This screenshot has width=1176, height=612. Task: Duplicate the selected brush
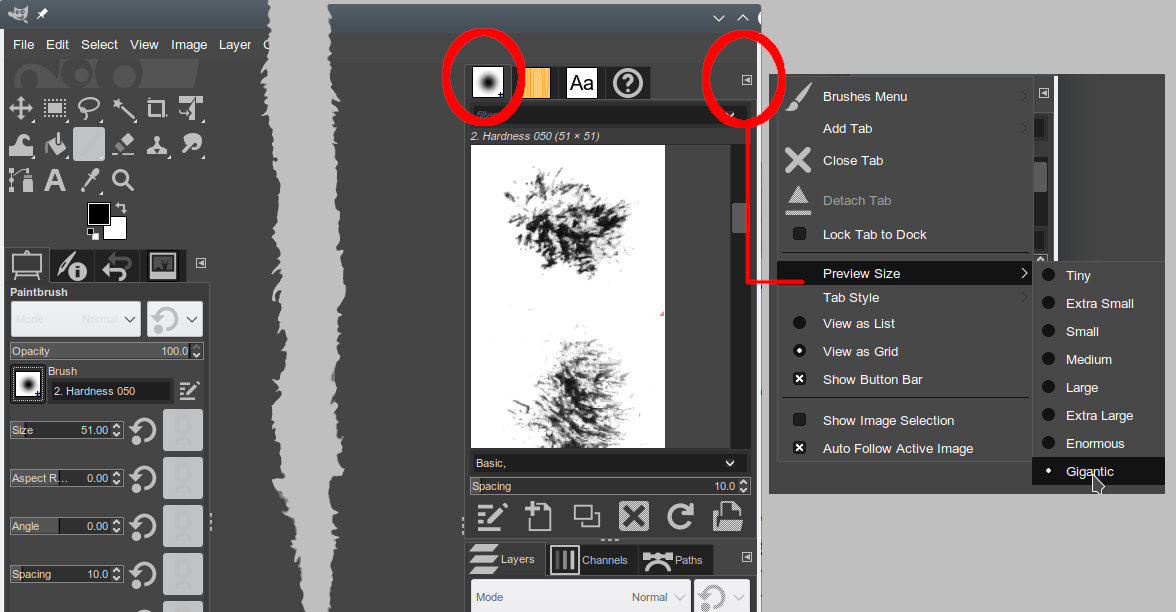586,517
